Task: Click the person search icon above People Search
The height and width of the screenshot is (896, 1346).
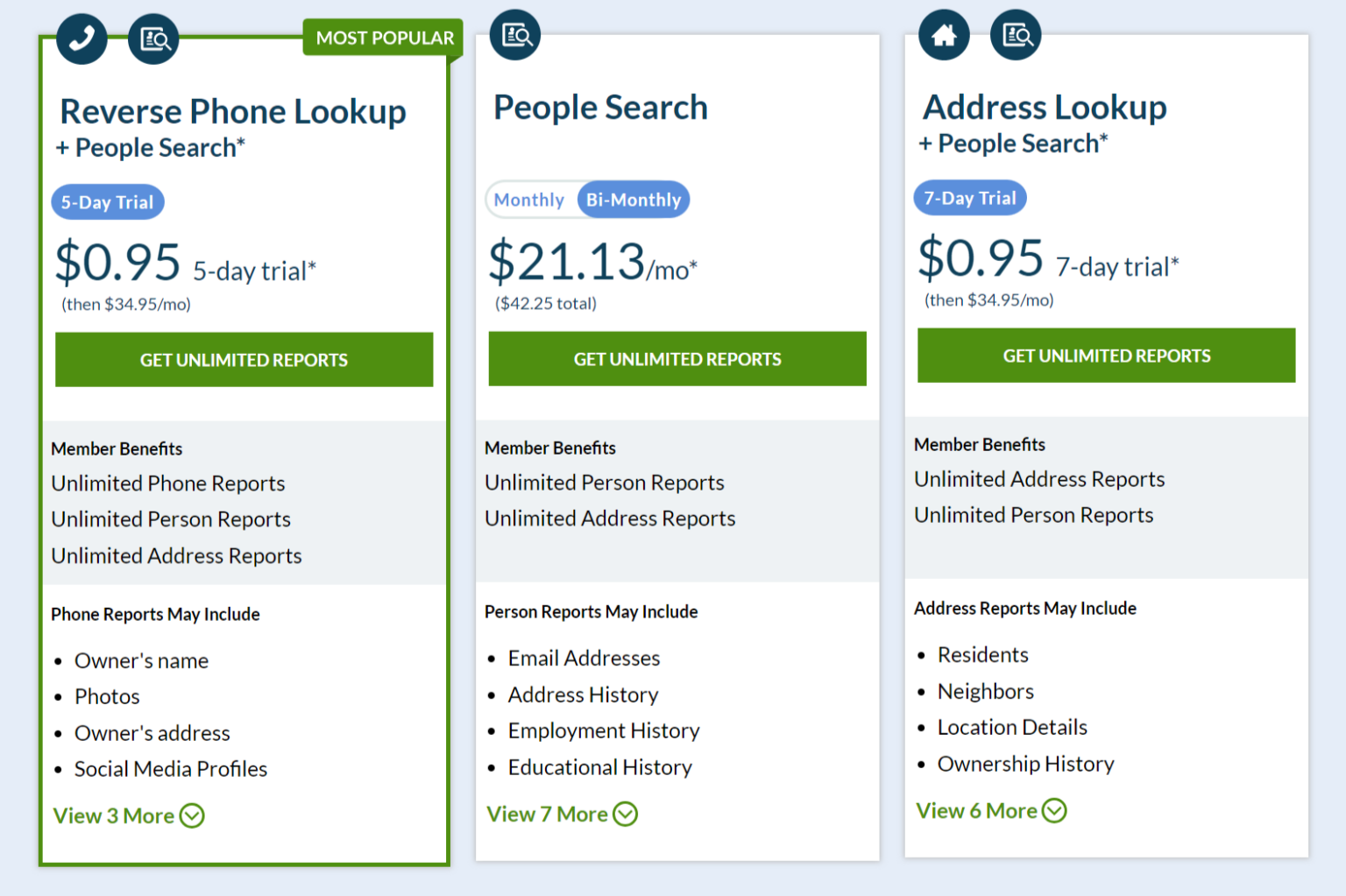Action: pyautogui.click(x=514, y=34)
